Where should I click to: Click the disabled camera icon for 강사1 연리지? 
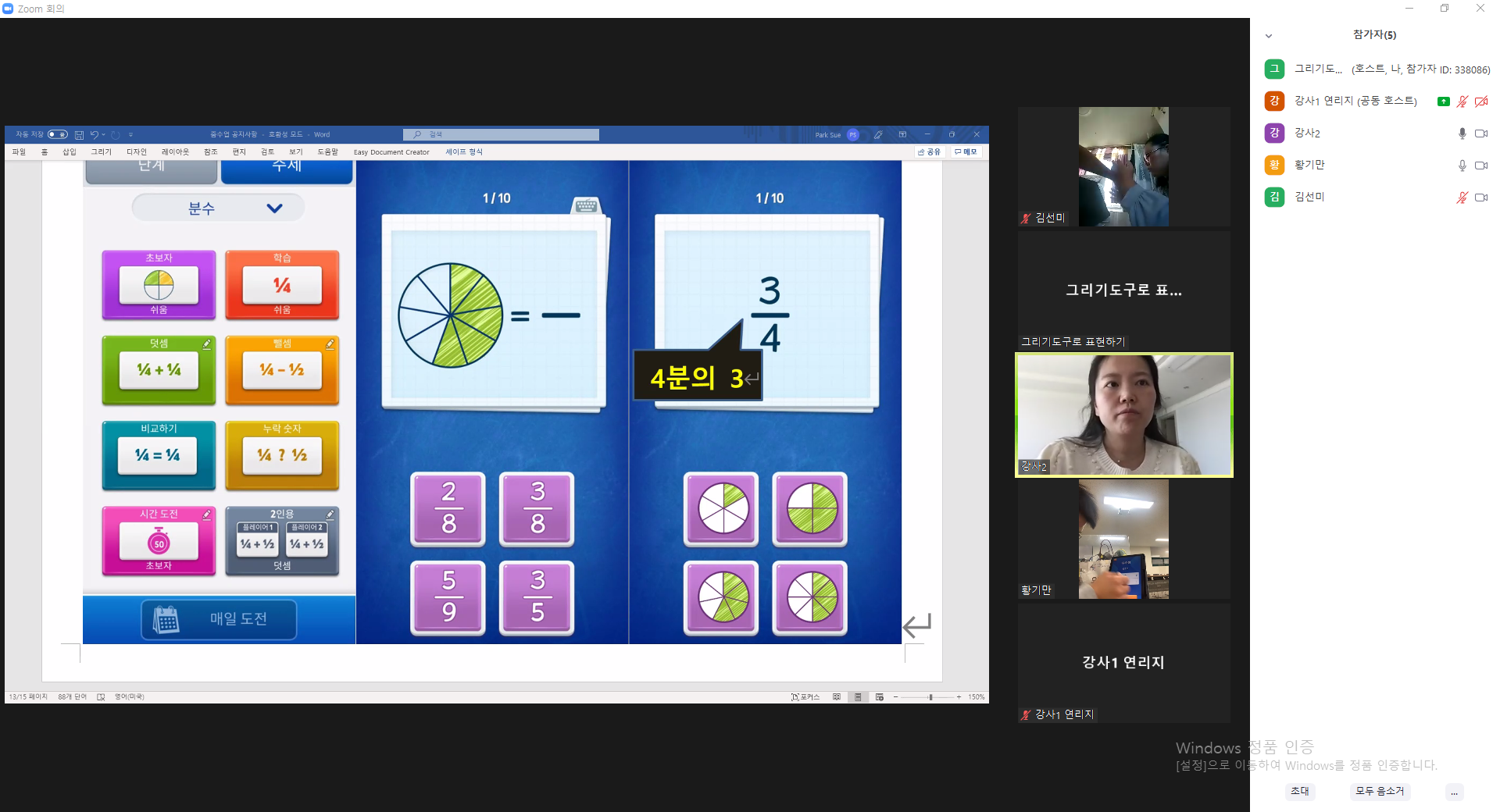click(1480, 101)
